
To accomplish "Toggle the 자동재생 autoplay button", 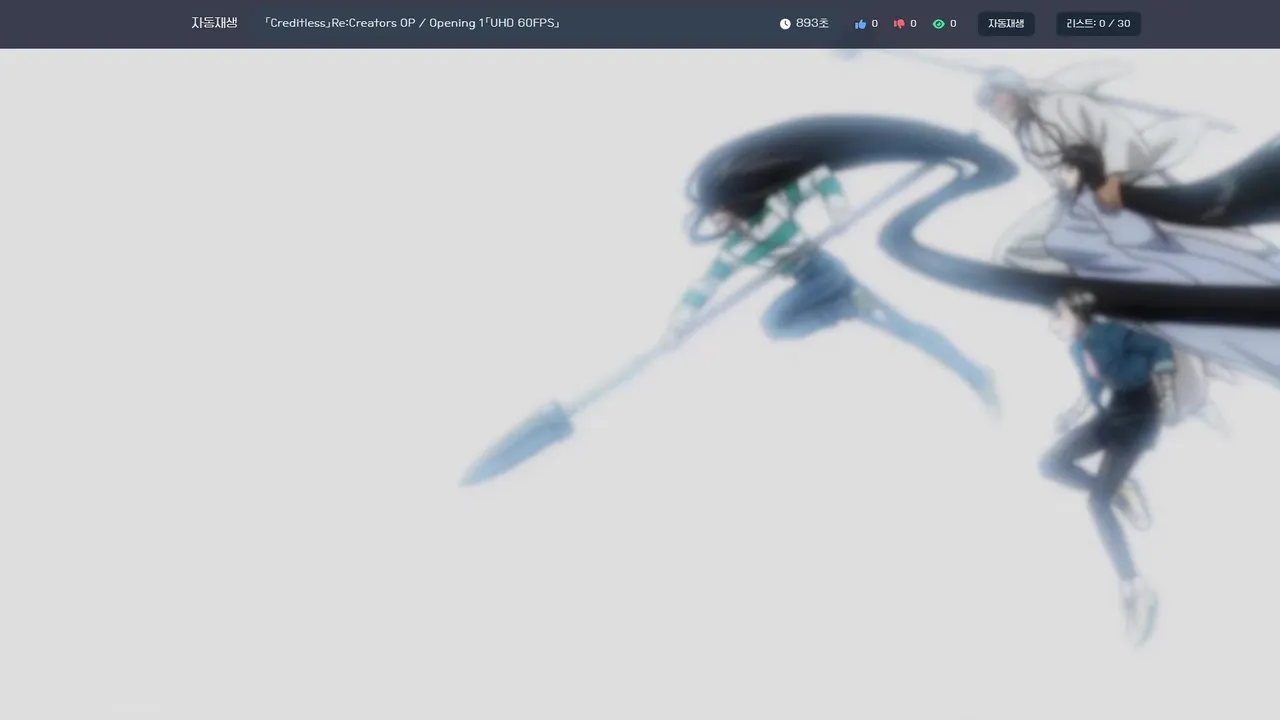I will point(1006,24).
